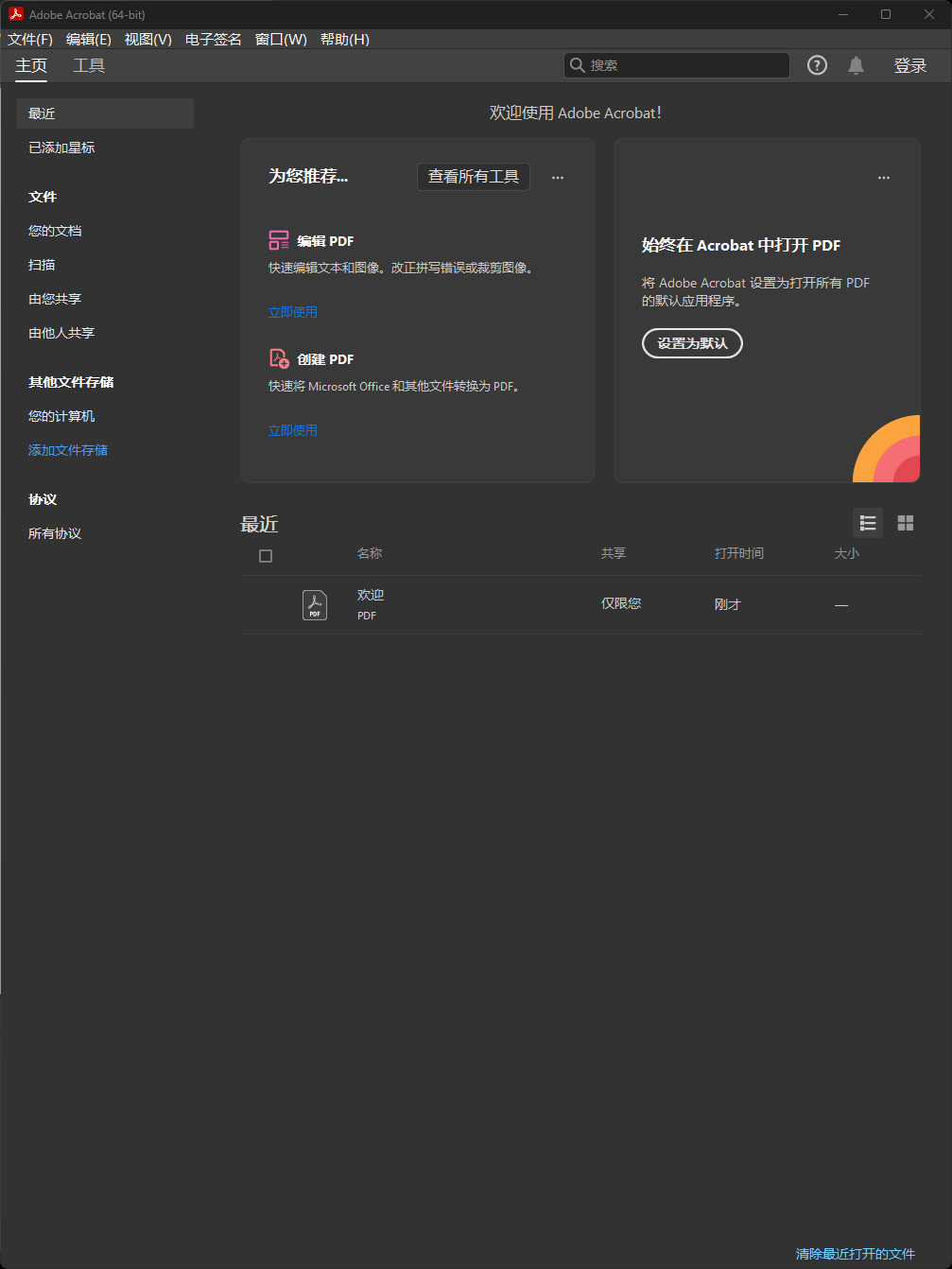Click the 编辑 PDF tool title

(x=325, y=241)
